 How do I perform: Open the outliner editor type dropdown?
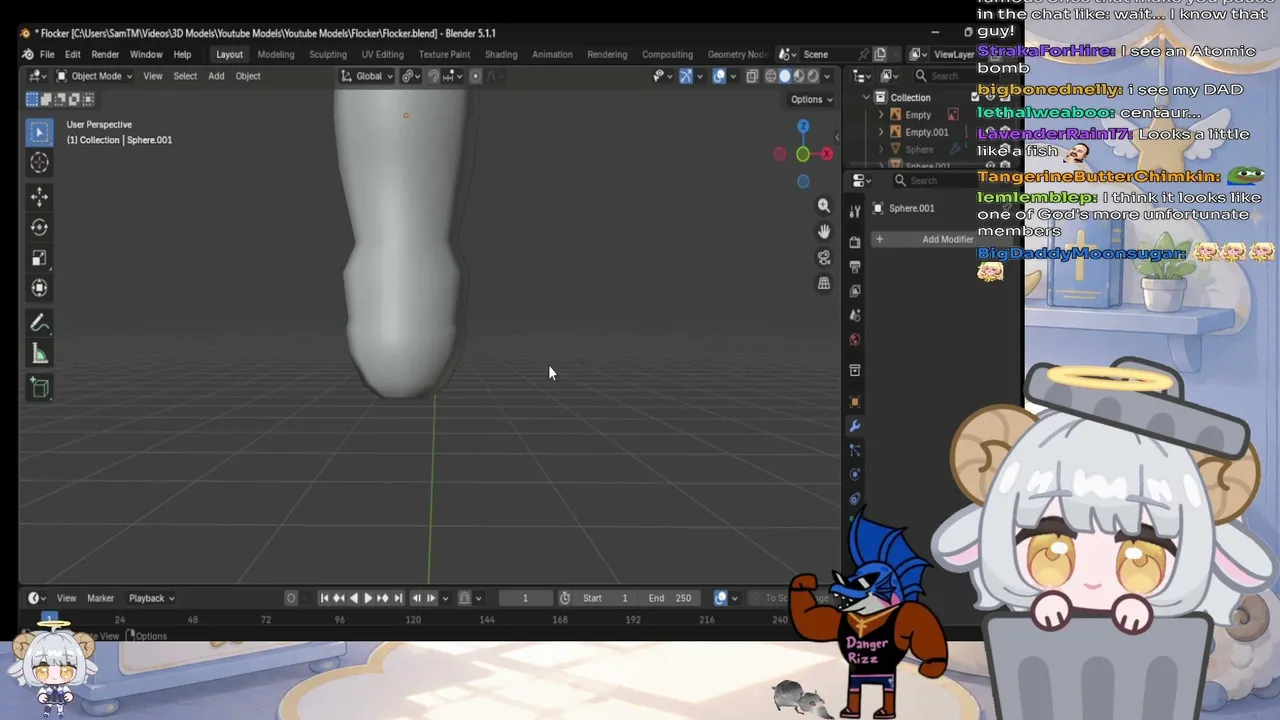862,76
